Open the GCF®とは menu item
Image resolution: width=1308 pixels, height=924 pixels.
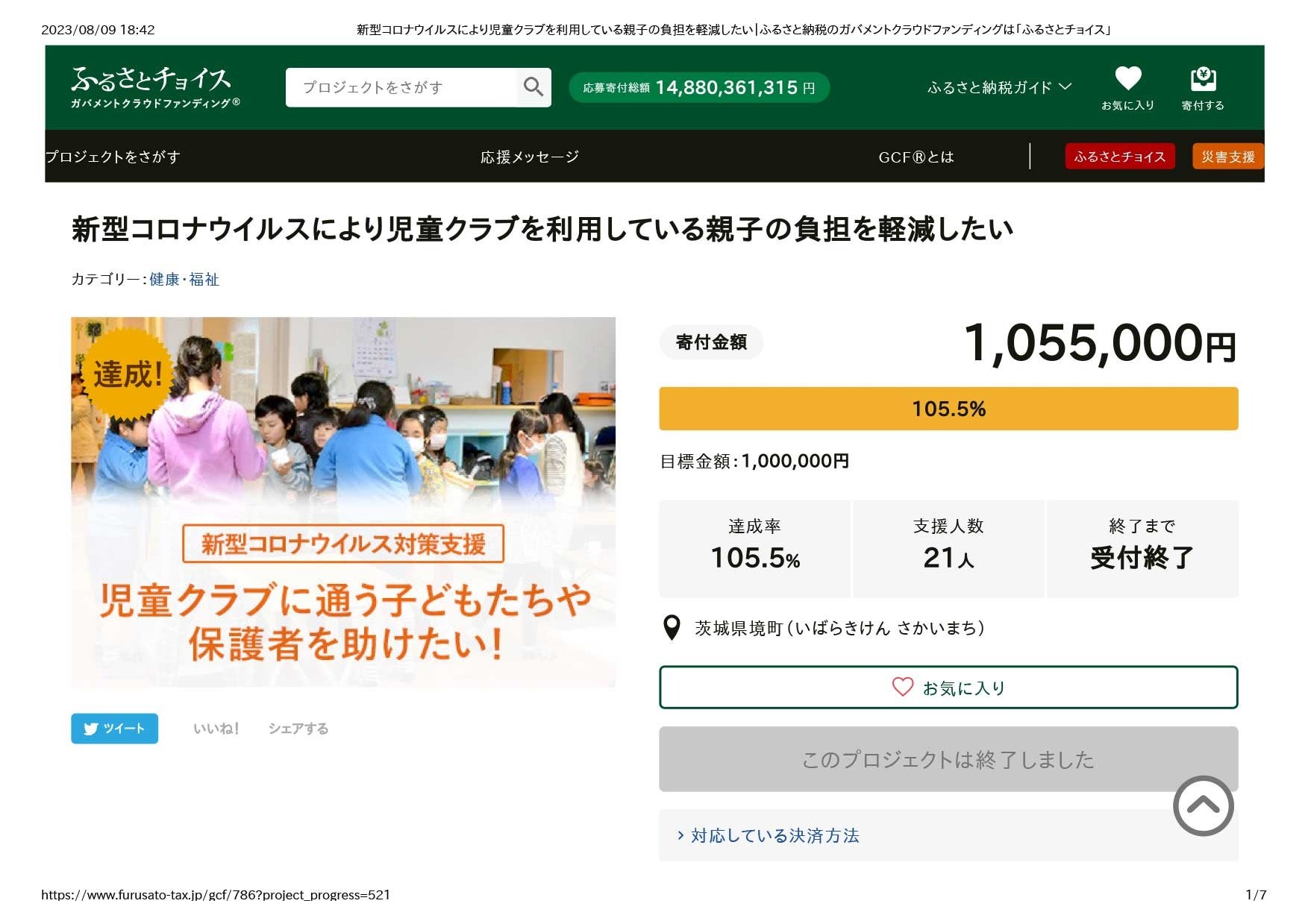point(916,157)
